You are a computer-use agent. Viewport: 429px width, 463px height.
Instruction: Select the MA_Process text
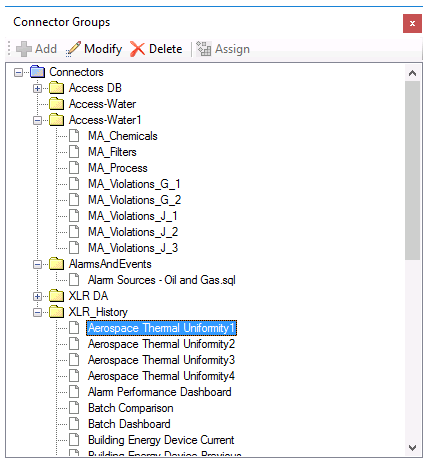[x=118, y=168]
